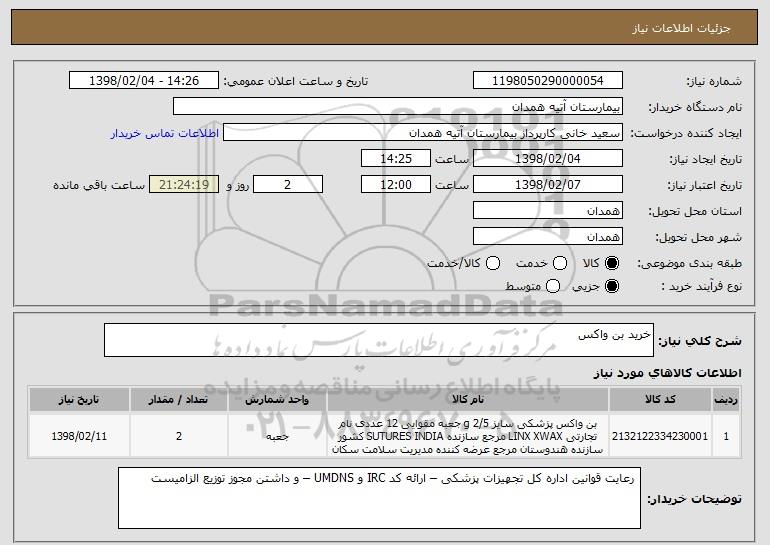Click the delivery city field همدان

(x=548, y=237)
